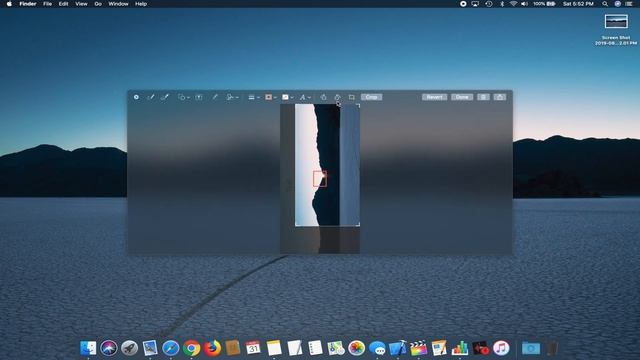Click the Sat 5:52 PM clock

coord(578,4)
